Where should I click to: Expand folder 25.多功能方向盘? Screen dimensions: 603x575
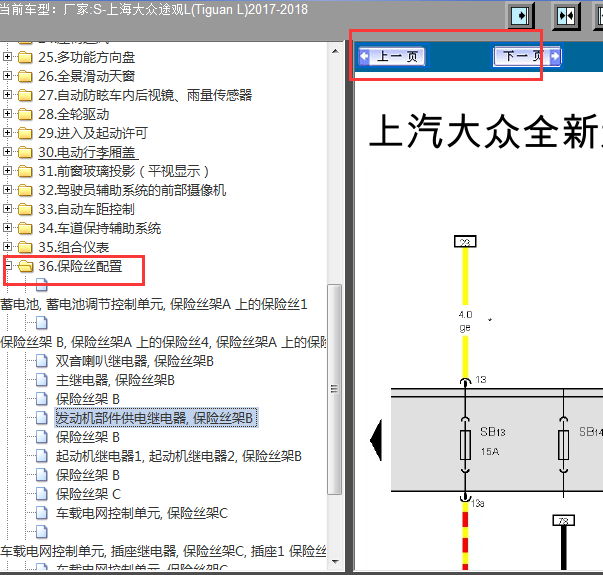click(x=7, y=57)
